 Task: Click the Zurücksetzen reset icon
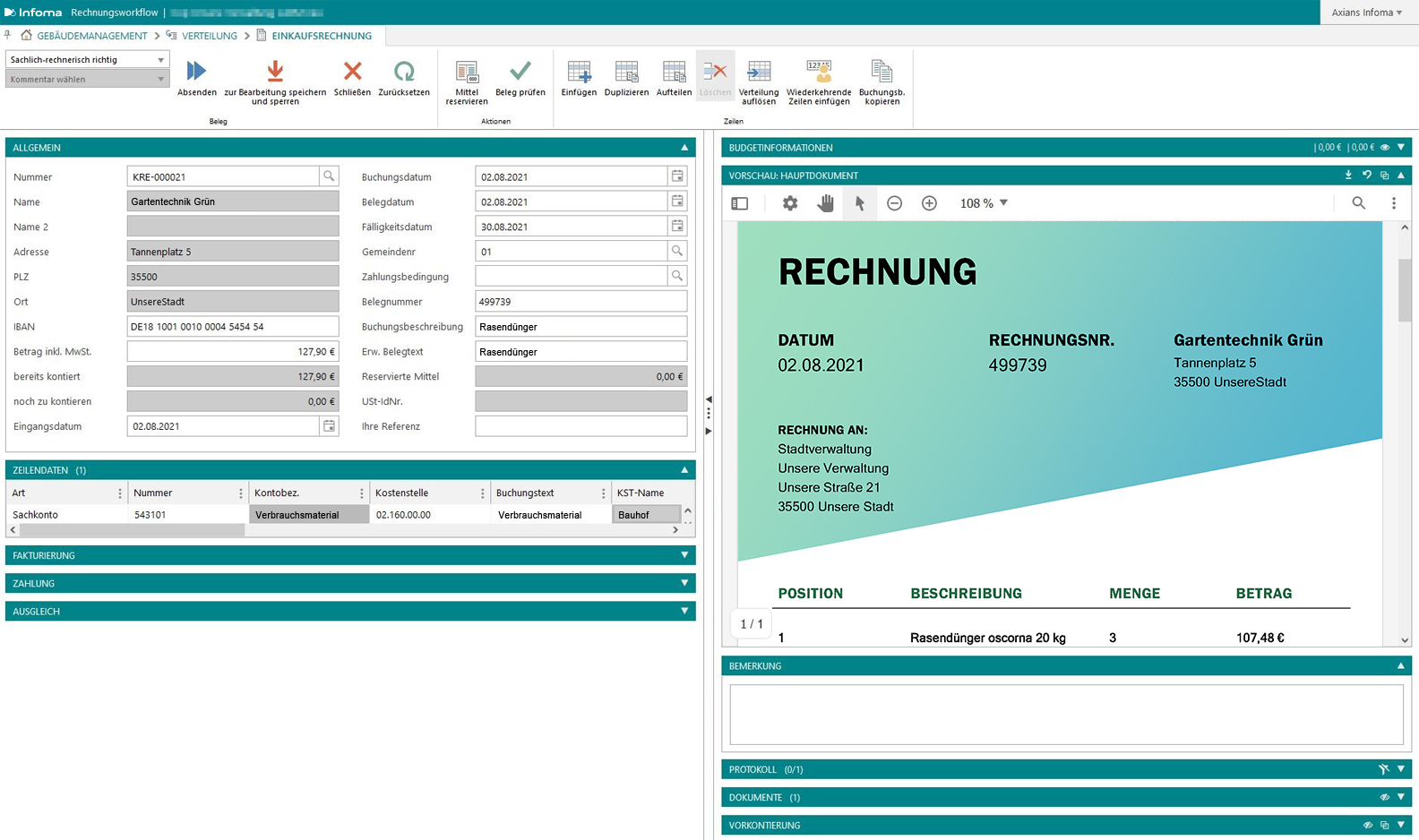pos(404,72)
